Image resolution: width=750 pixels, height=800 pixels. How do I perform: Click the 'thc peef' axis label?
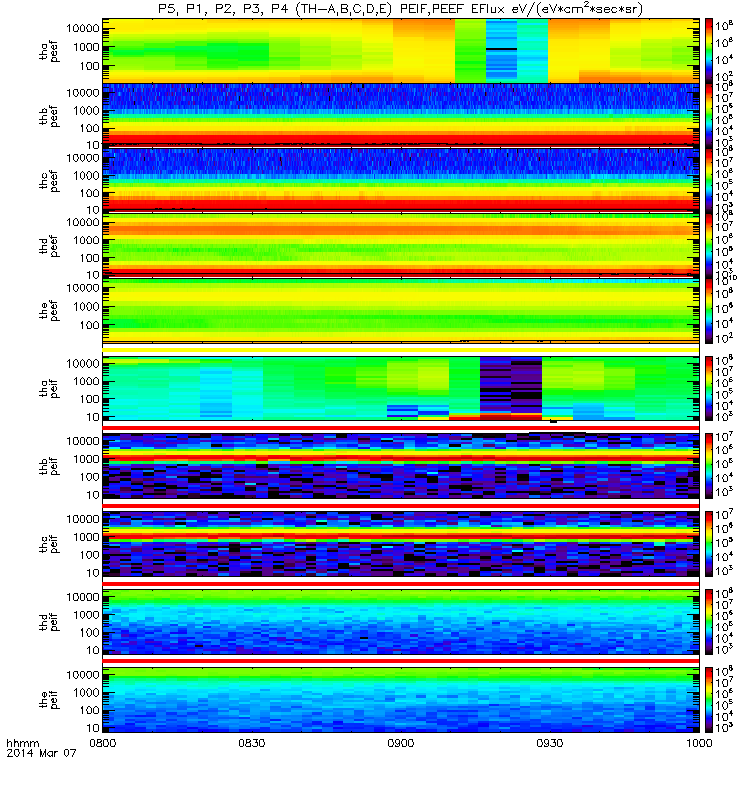[x=49, y=181]
